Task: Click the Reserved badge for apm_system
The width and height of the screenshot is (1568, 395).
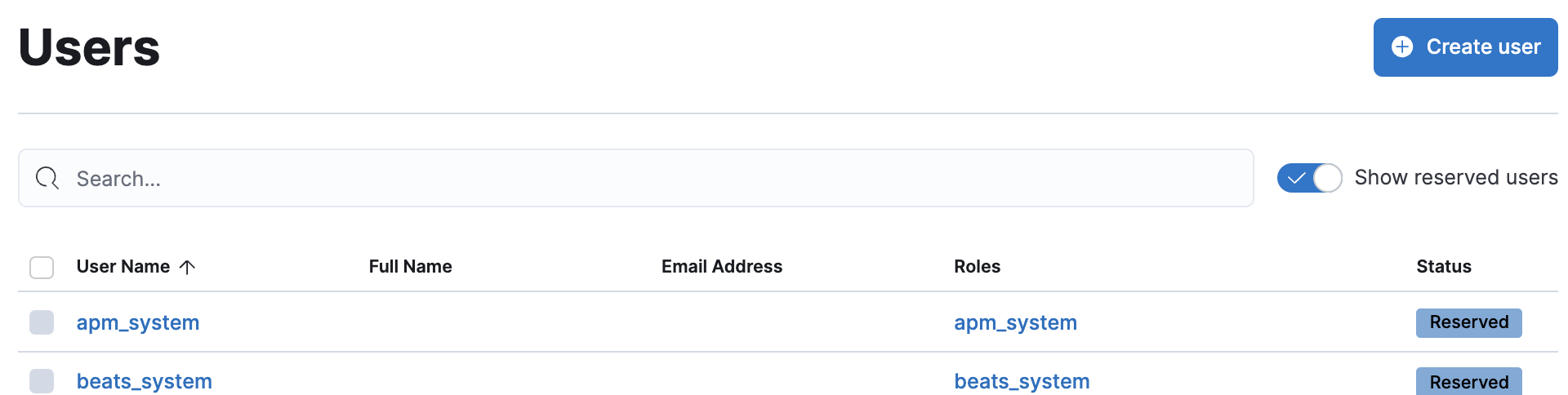Action: coord(1468,322)
